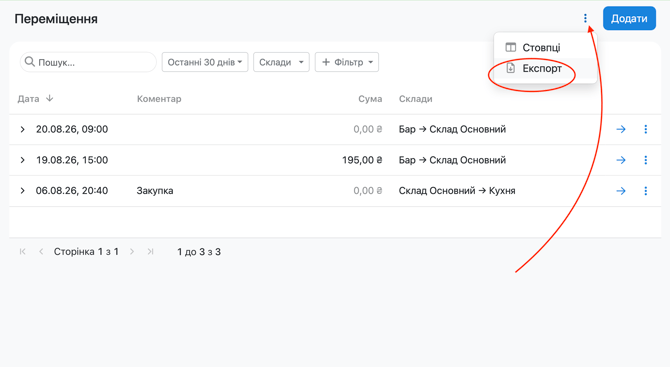670x367 pixels.
Task: Click the Закупка comment cell
Action: 155,191
